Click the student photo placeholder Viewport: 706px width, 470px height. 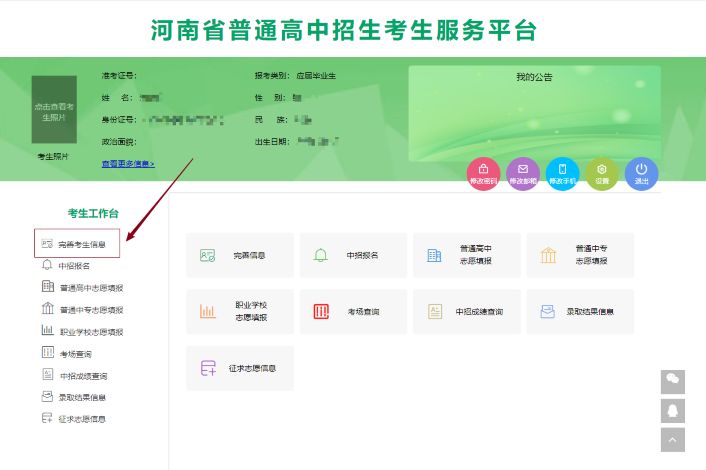(x=54, y=109)
